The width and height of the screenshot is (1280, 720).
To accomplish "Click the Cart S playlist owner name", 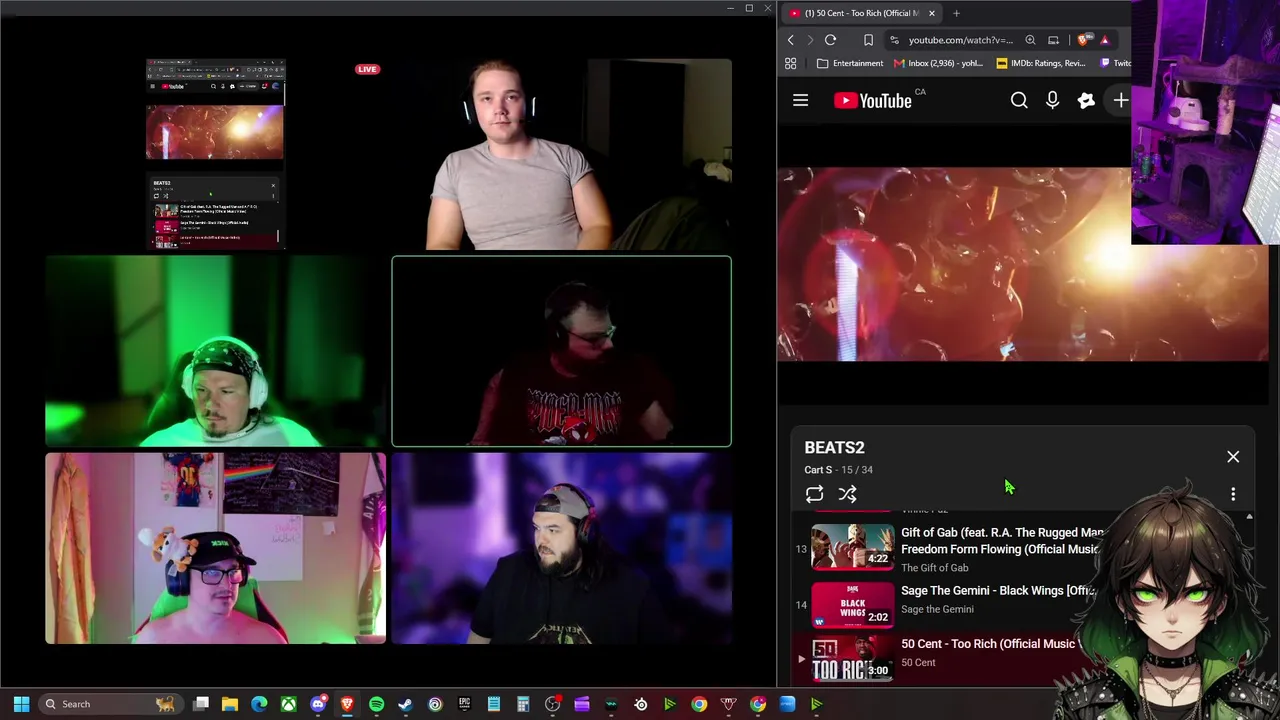I will click(818, 470).
